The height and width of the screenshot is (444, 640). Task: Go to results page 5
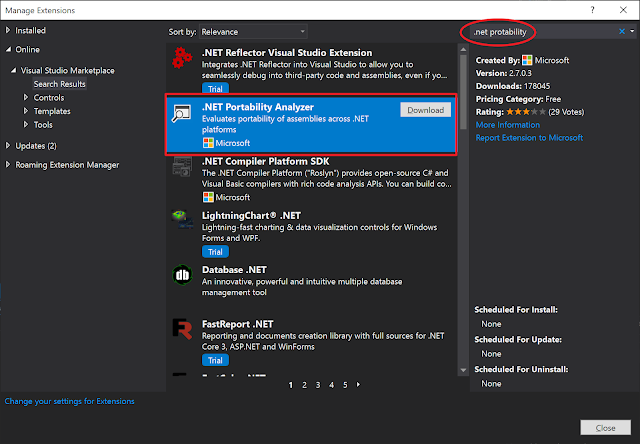point(345,385)
